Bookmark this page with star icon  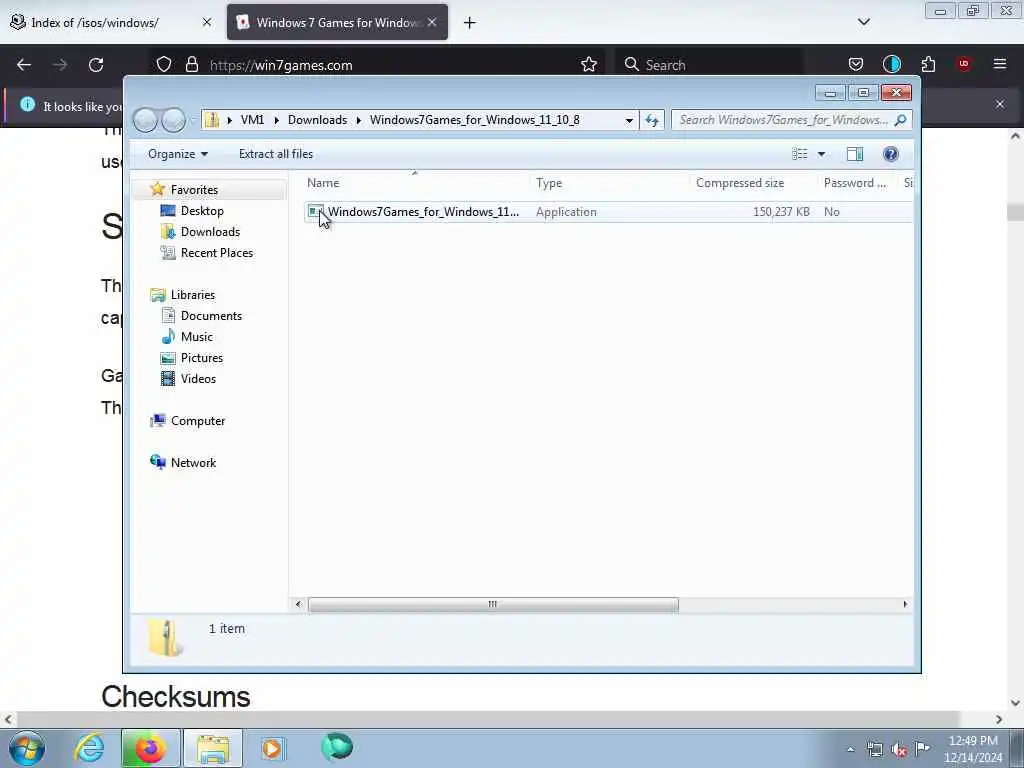(x=589, y=65)
